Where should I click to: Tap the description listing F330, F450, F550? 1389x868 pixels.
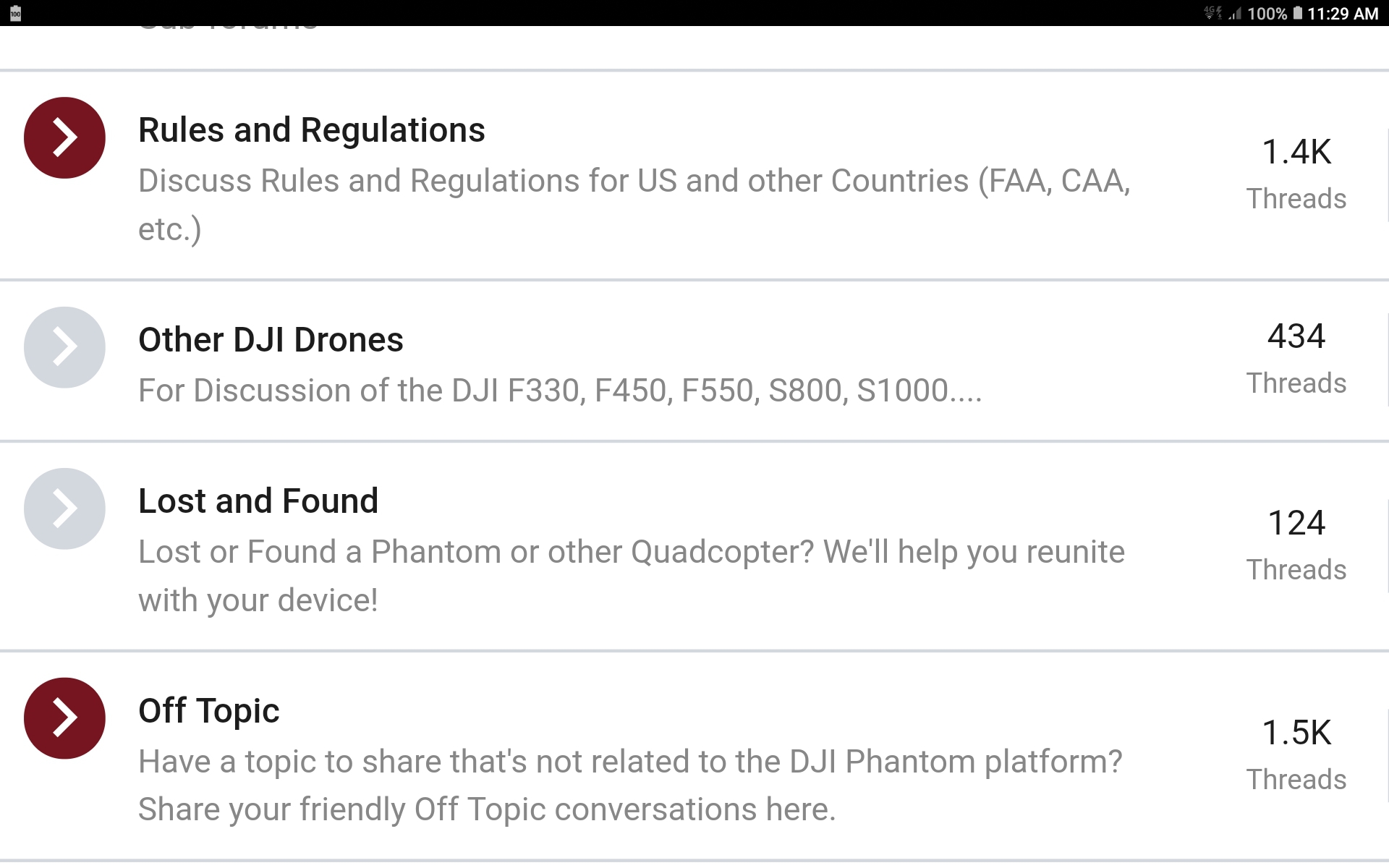pos(560,391)
